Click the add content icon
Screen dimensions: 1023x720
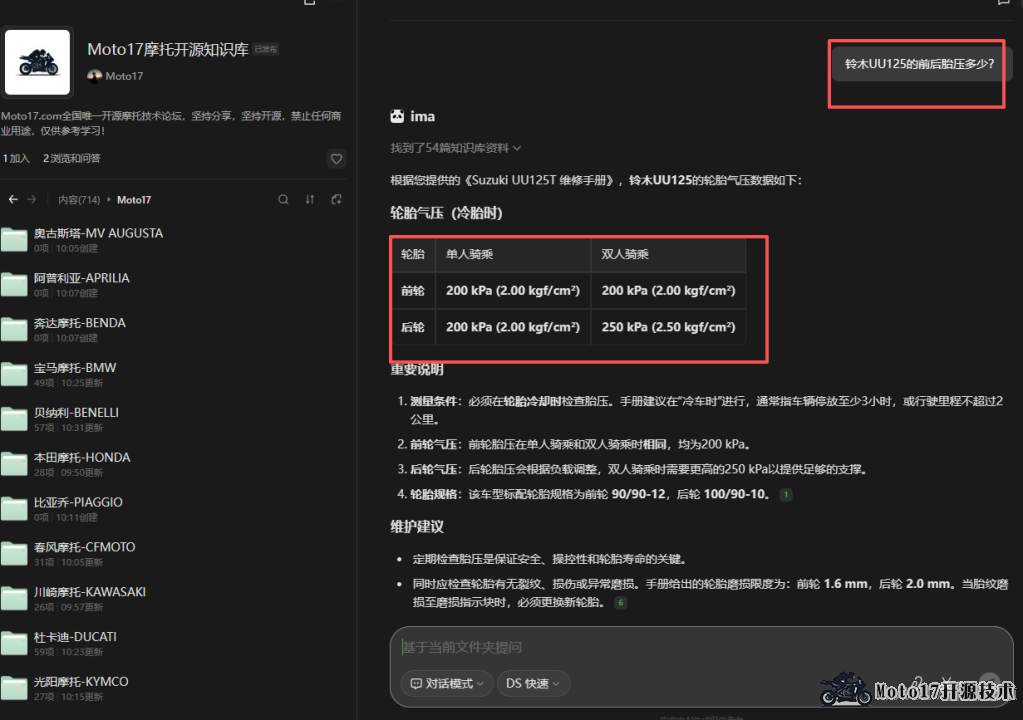(x=336, y=200)
